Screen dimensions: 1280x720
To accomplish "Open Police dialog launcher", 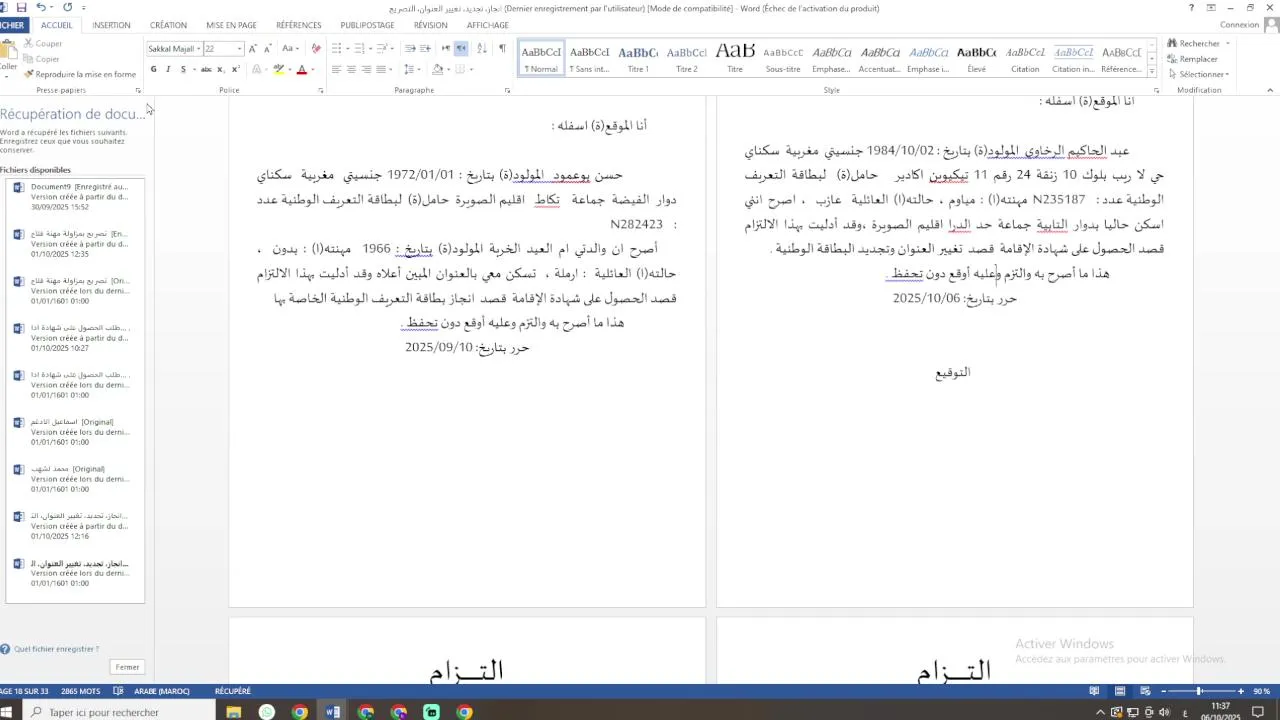I will (x=321, y=91).
